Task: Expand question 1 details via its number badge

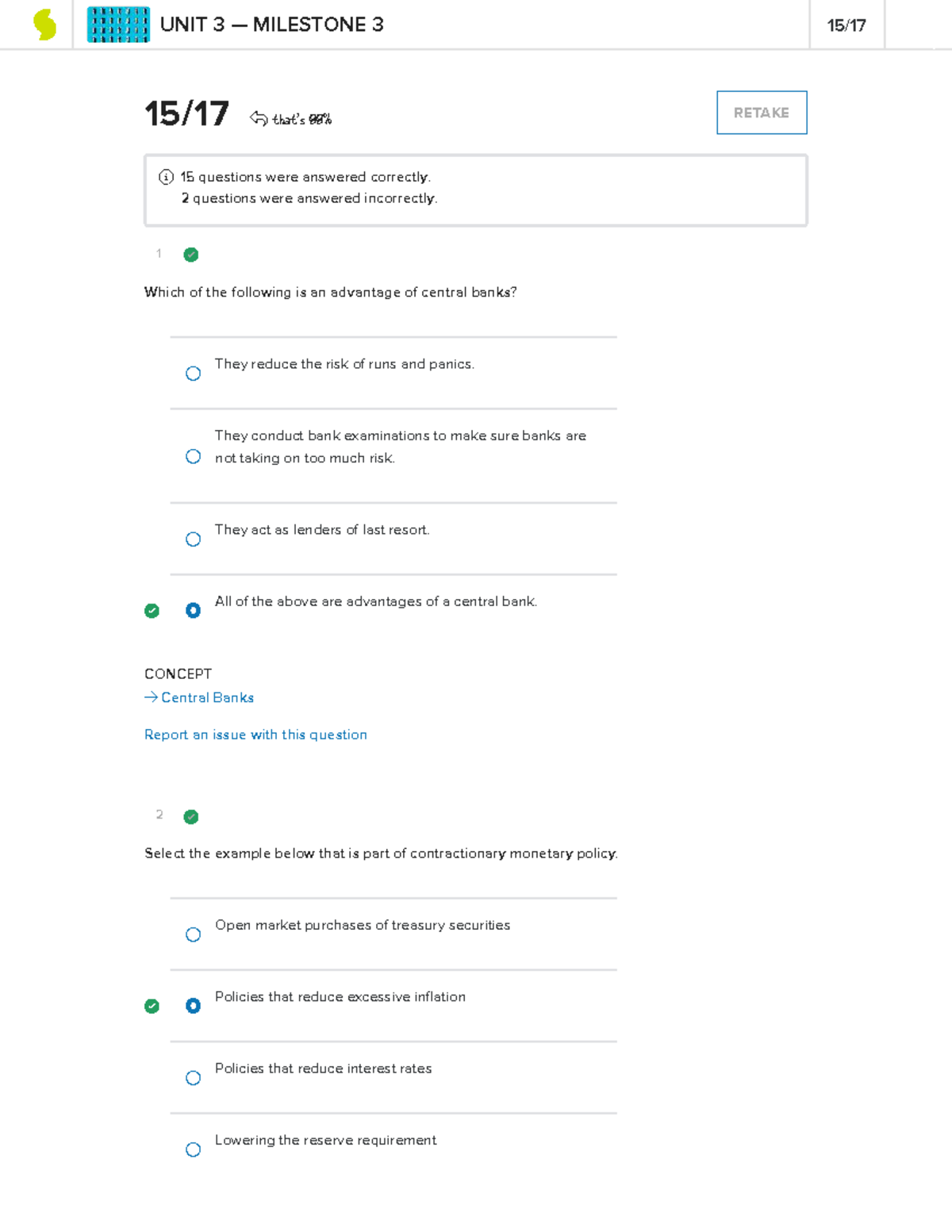Action: point(159,254)
